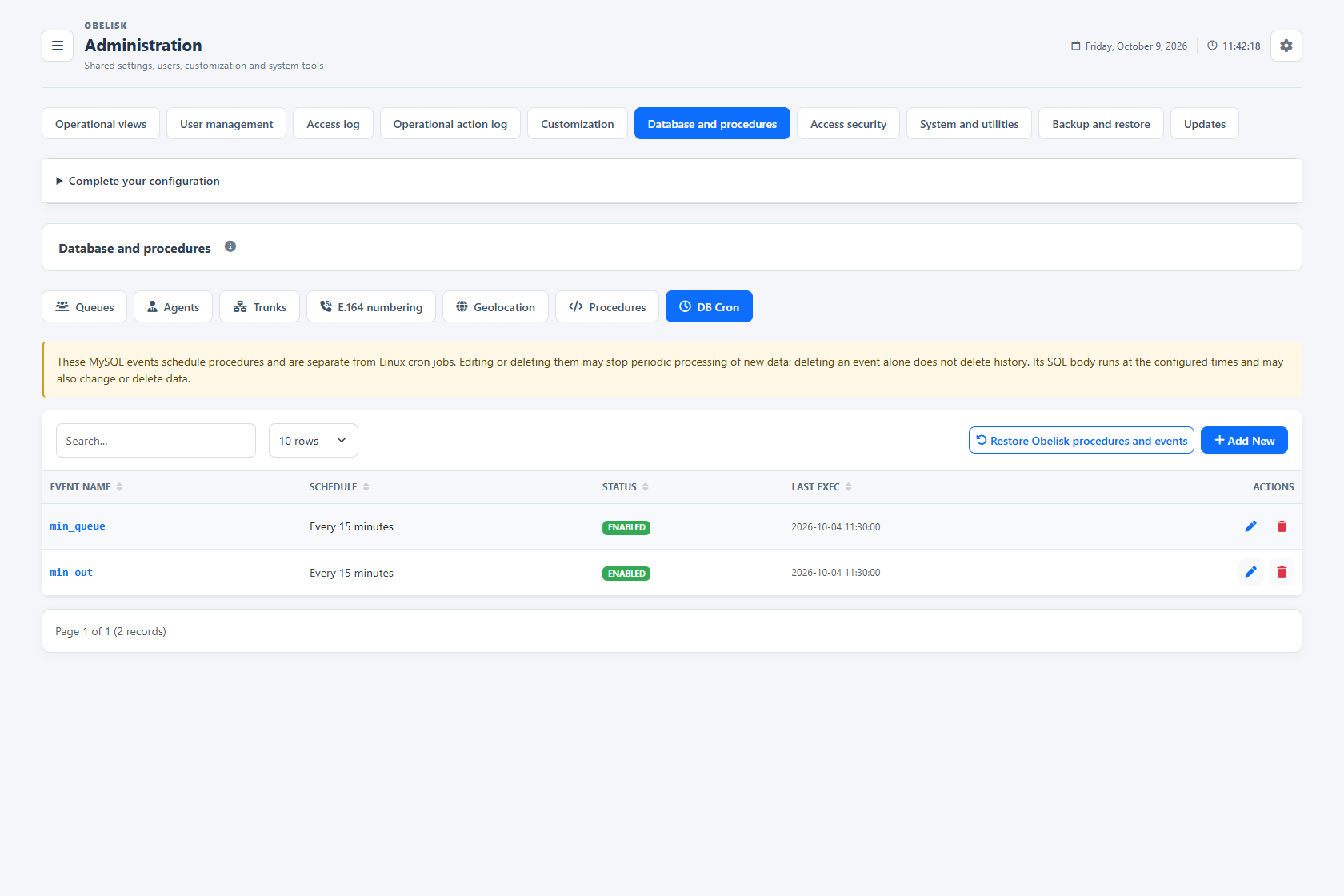Click the 'Page 1 of 1 (2 records)' text
Image resolution: width=1344 pixels, height=896 pixels.
110,631
